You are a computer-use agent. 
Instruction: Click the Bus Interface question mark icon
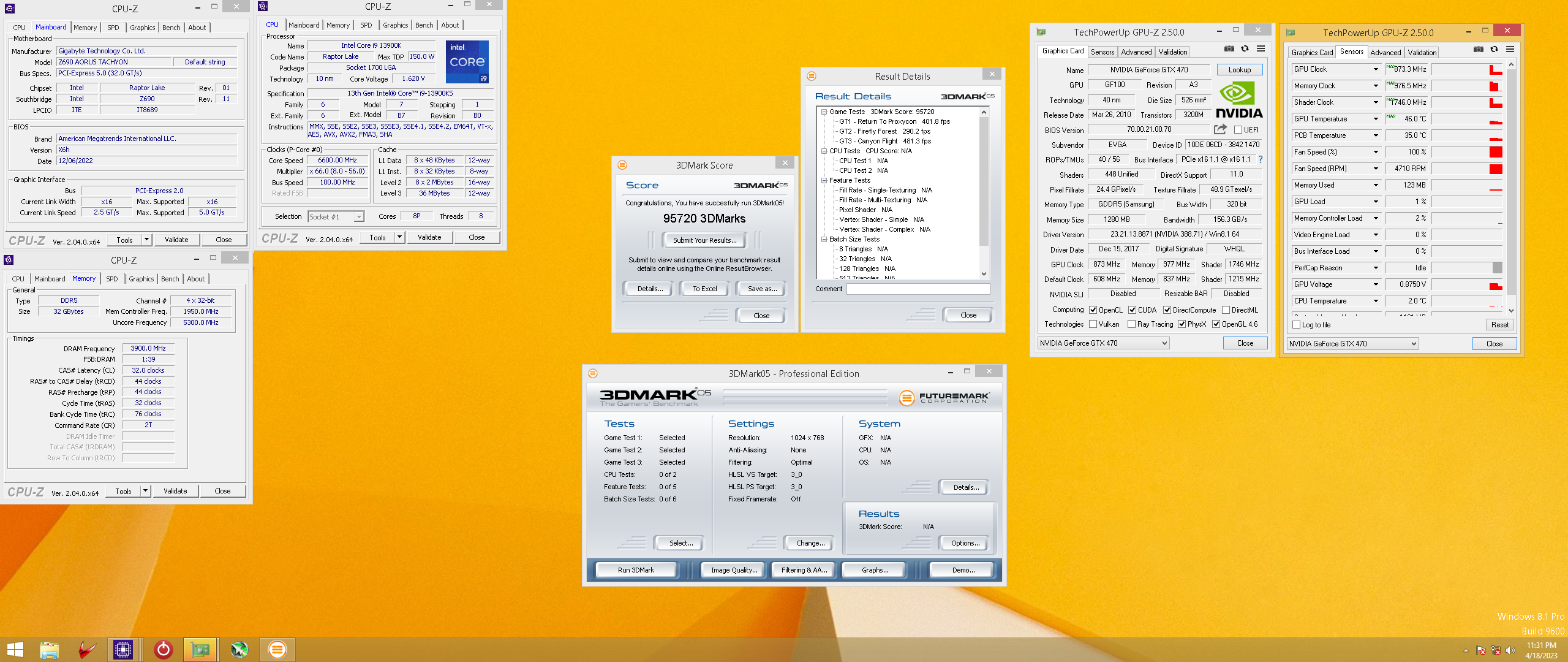[1260, 159]
